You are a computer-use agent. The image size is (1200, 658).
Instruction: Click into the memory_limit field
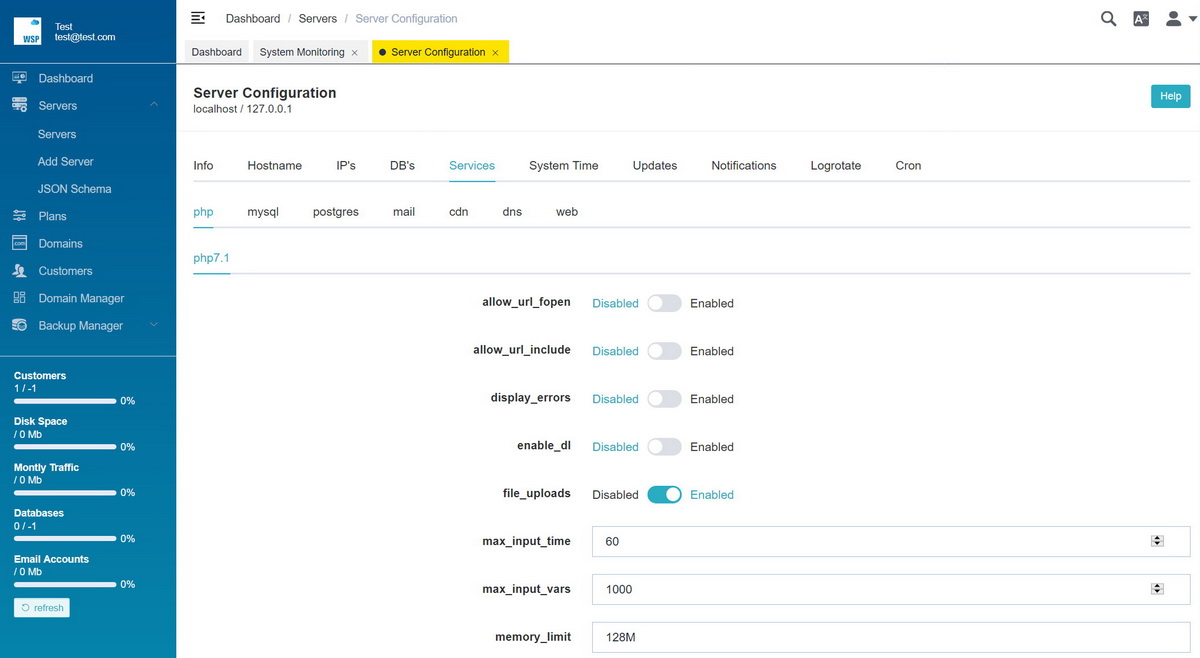(x=891, y=637)
